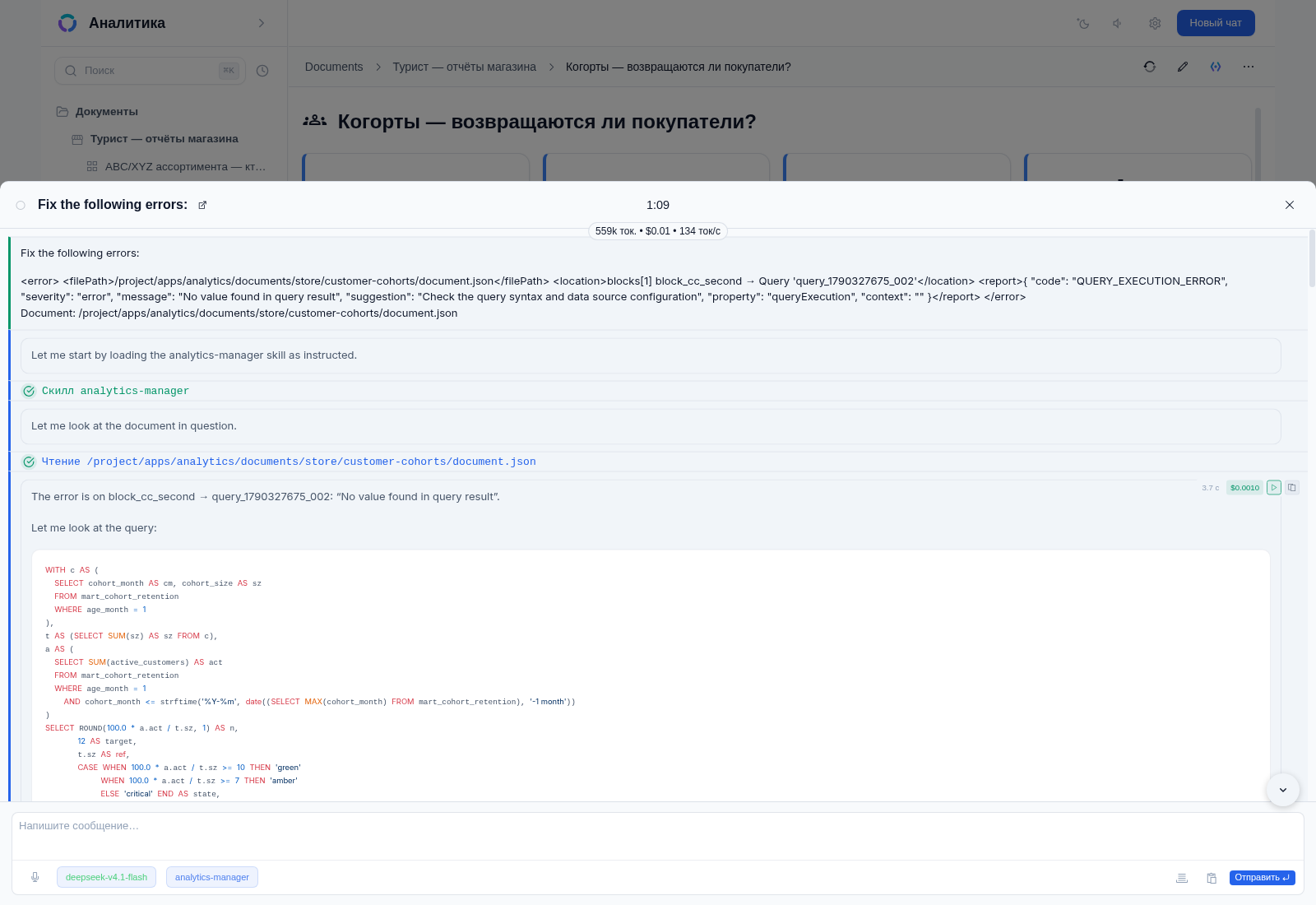The height and width of the screenshot is (905, 1316).
Task: Click the app logo beside Аналитика
Action: pyautogui.click(x=67, y=23)
